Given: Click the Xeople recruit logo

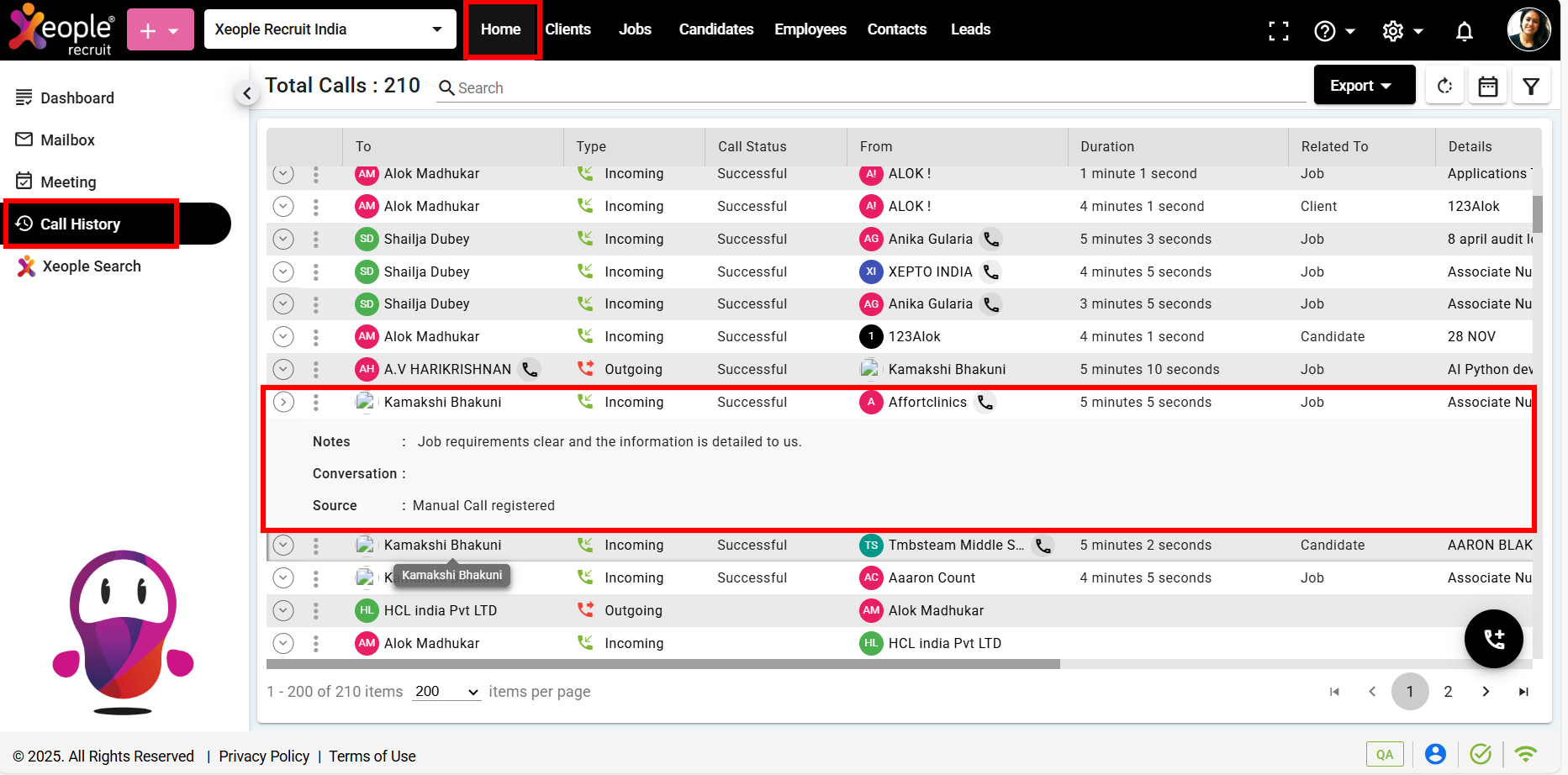Looking at the screenshot, I should pos(61,30).
